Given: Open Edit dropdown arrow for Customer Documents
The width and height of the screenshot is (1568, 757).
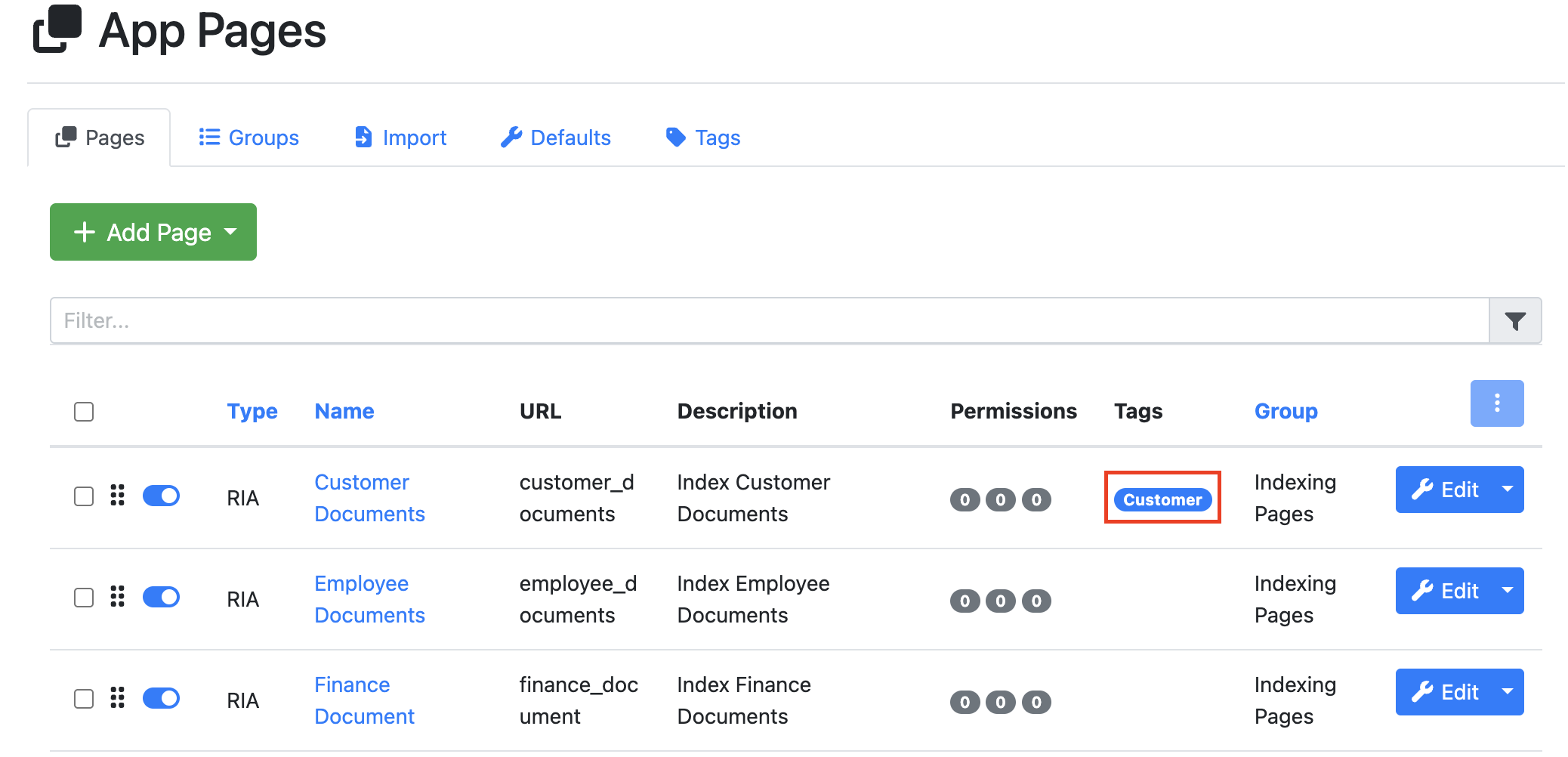Looking at the screenshot, I should click(1507, 490).
